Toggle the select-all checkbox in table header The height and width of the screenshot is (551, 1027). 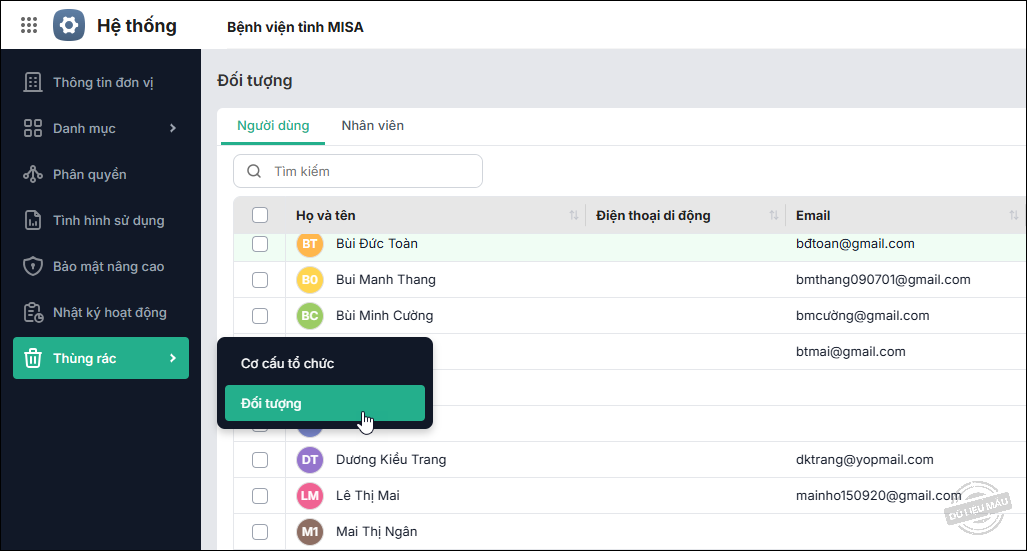(x=260, y=215)
